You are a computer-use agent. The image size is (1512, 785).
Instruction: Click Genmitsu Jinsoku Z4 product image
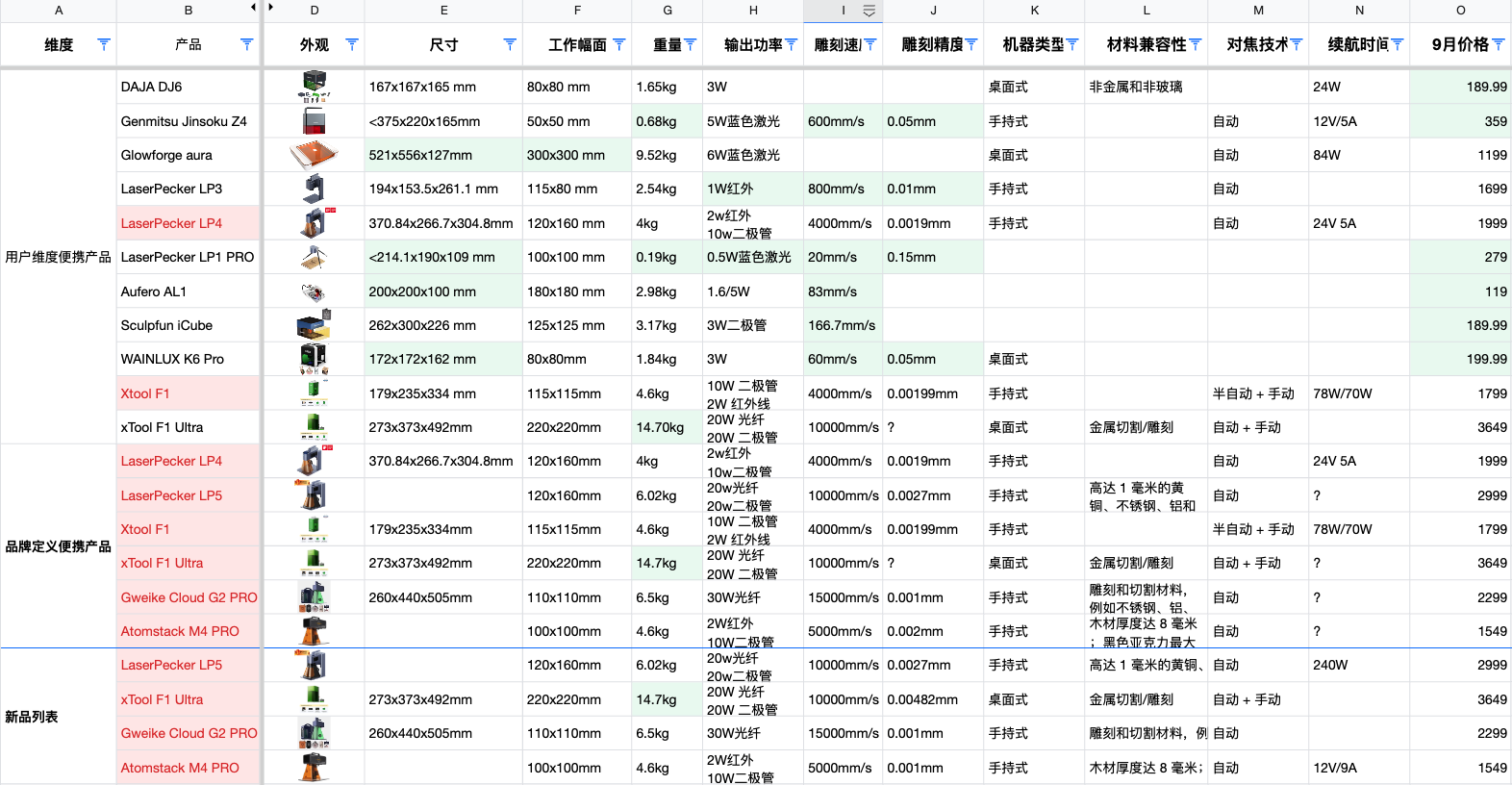coord(314,121)
